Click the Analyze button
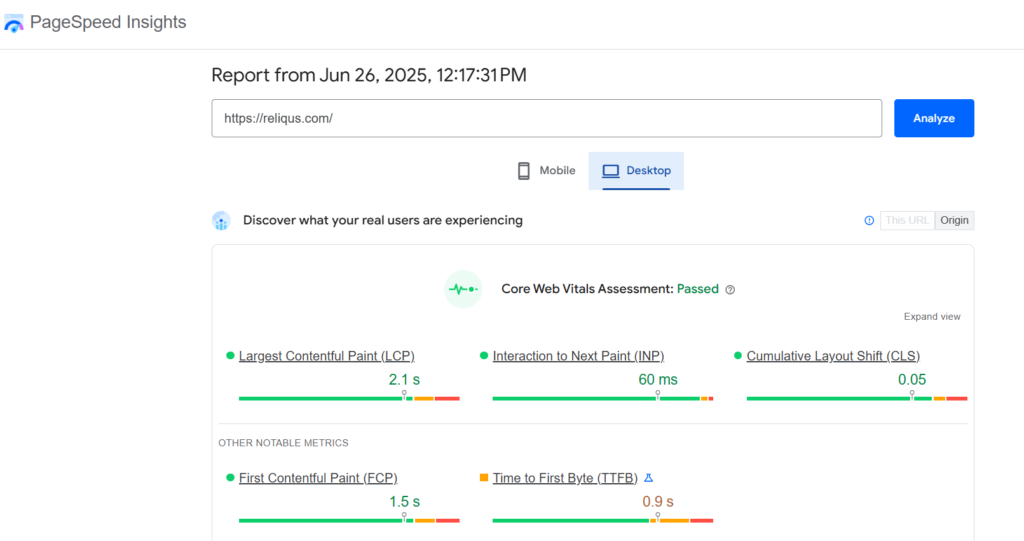This screenshot has height=541, width=1024. 934,118
